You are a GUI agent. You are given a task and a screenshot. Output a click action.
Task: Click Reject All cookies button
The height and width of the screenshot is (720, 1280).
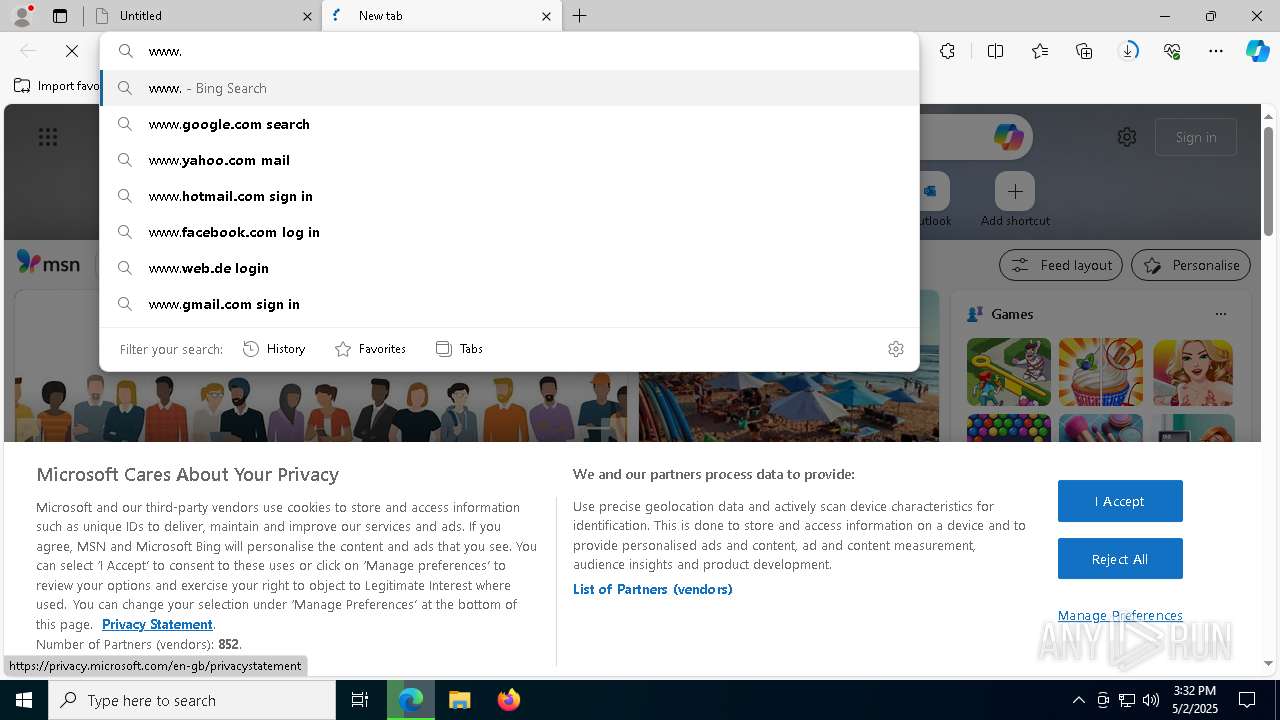[x=1120, y=559]
